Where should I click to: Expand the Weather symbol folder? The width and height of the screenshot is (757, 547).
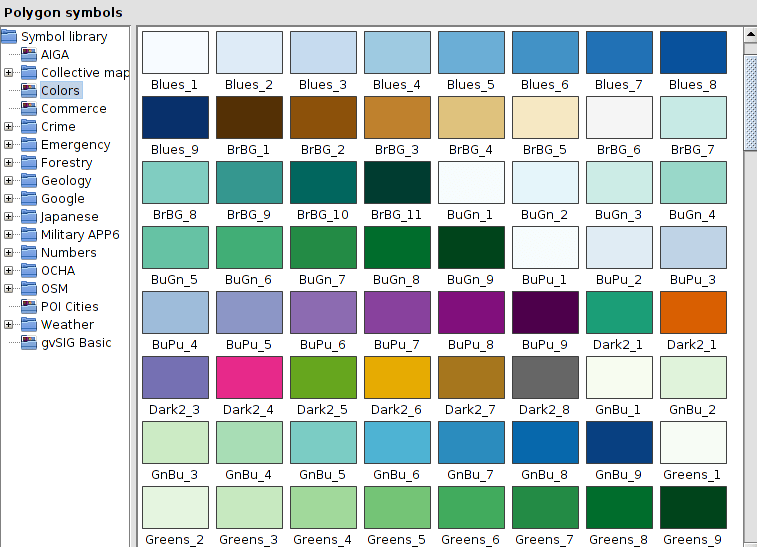(x=9, y=325)
